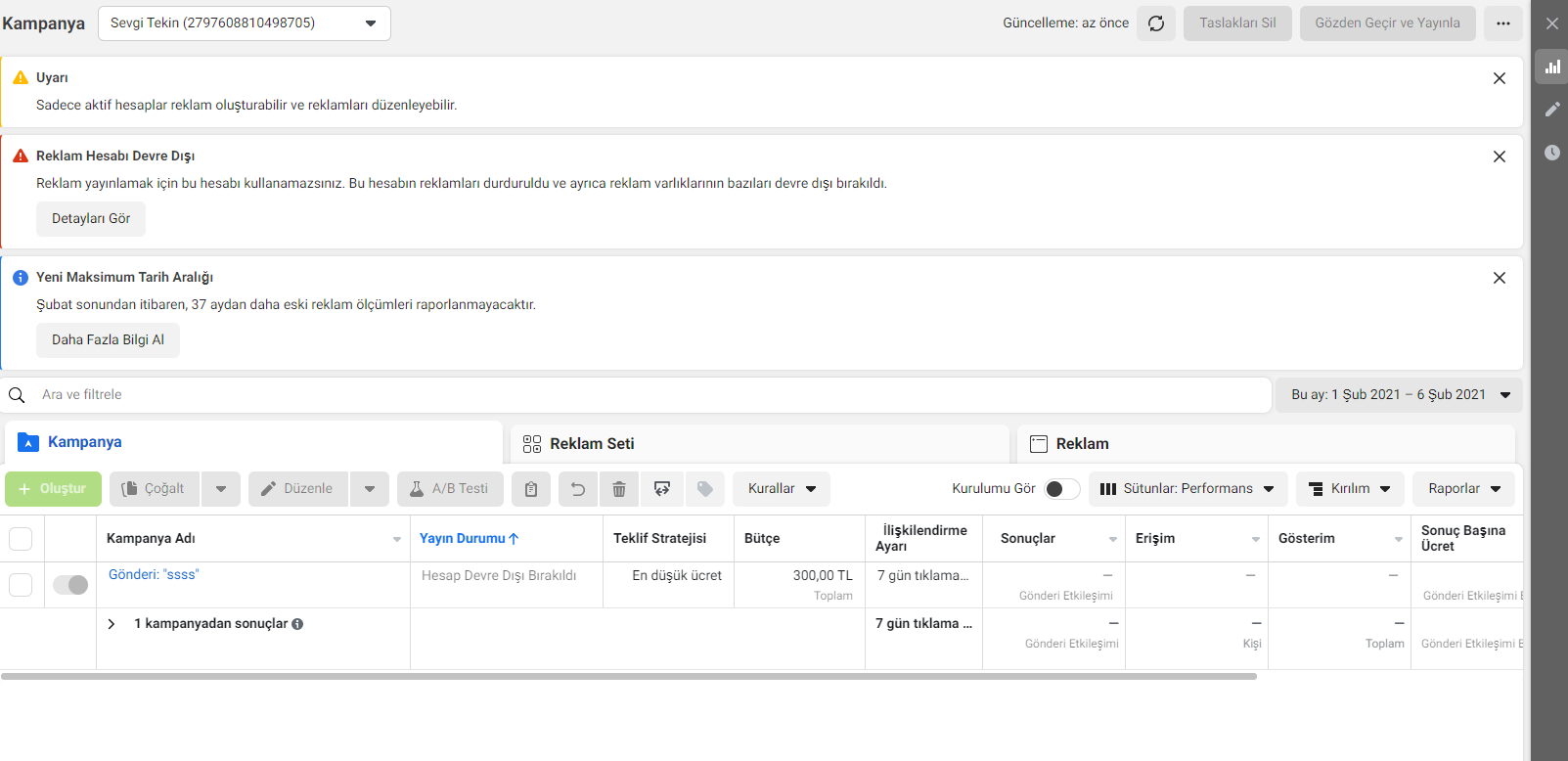Viewport: 1568px width, 761px height.
Task: Dismiss the Reklam Hesabı Devre Dışı banner
Action: pyautogui.click(x=1500, y=157)
